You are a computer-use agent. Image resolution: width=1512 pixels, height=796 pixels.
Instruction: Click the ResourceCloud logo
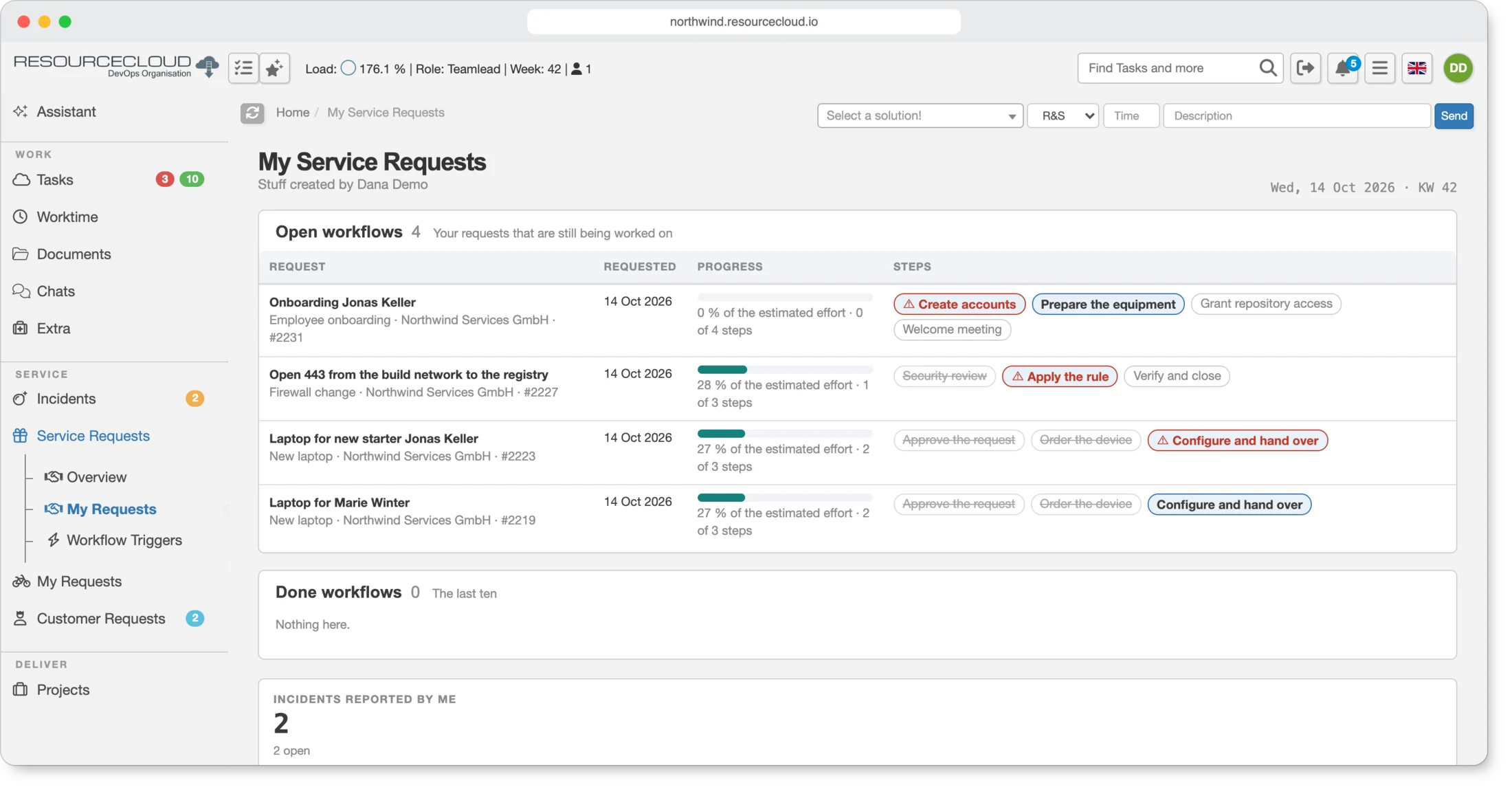point(115,66)
